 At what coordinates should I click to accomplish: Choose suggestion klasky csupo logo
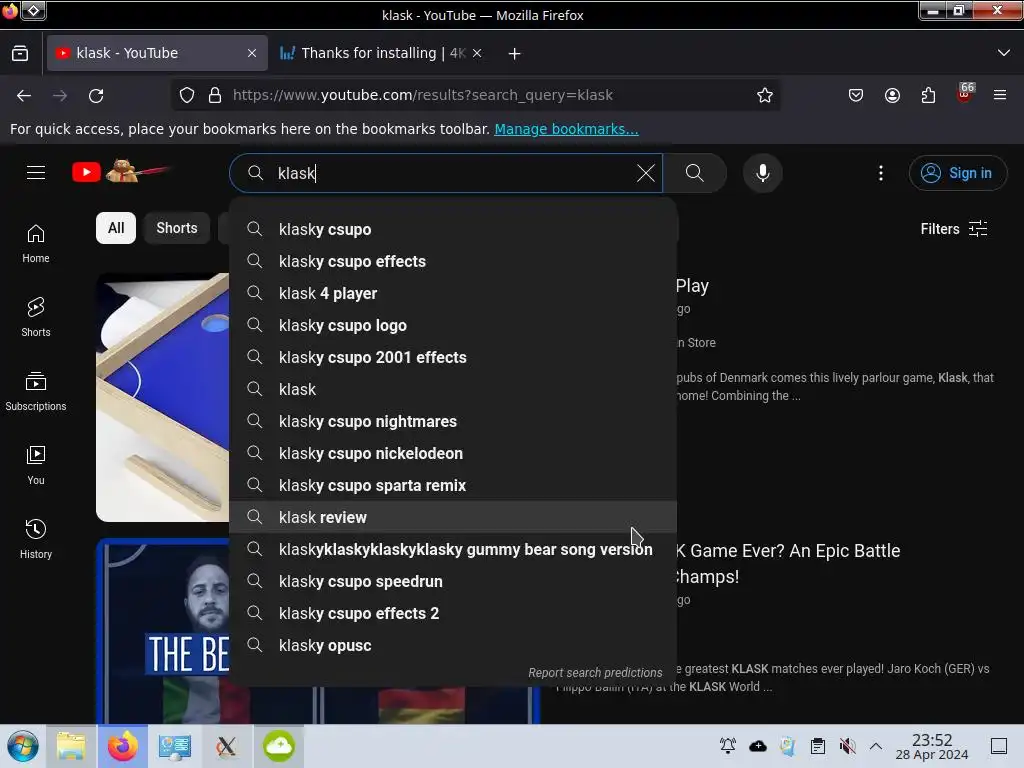click(x=453, y=325)
